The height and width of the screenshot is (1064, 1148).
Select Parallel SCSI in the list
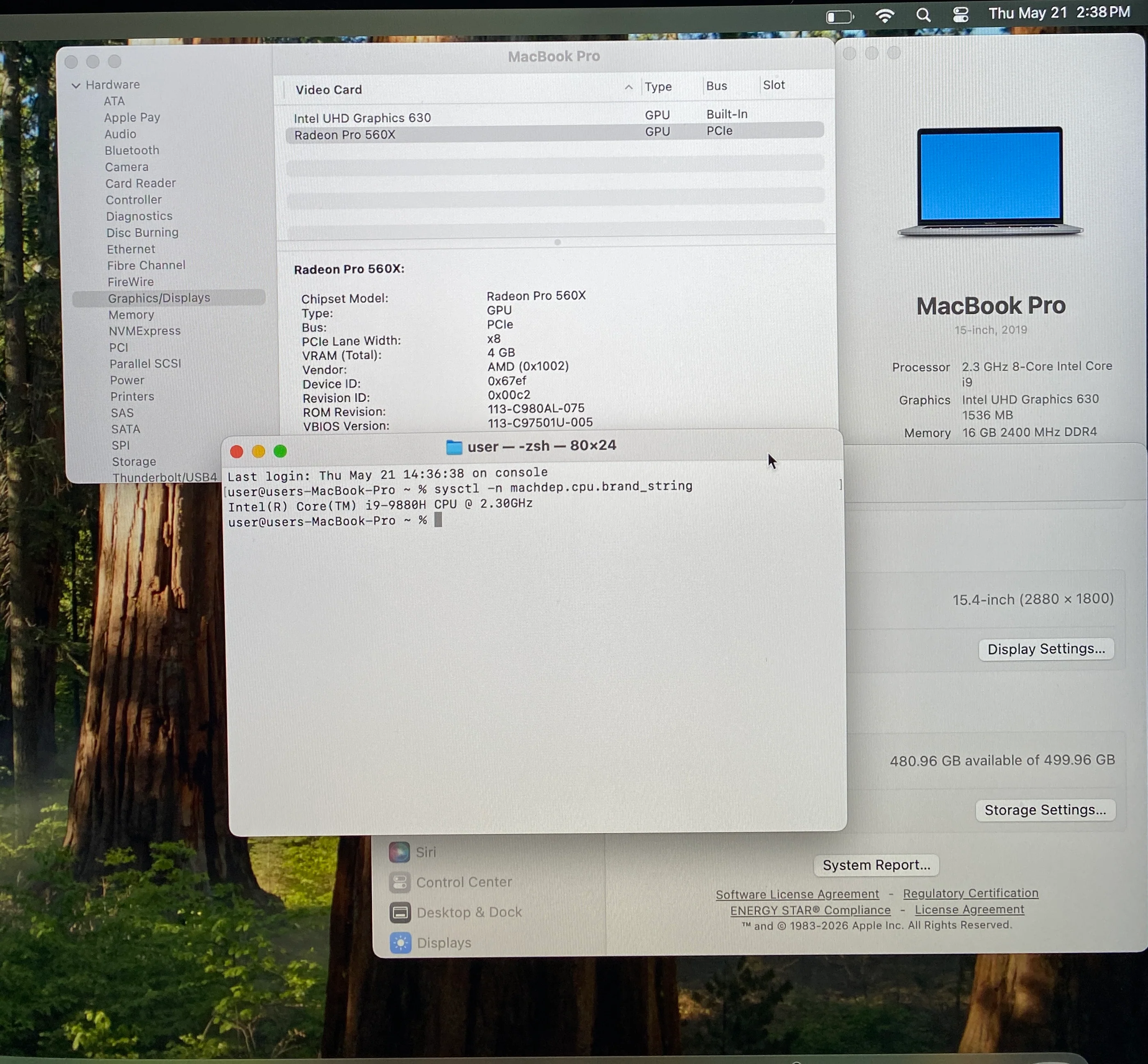(x=145, y=364)
